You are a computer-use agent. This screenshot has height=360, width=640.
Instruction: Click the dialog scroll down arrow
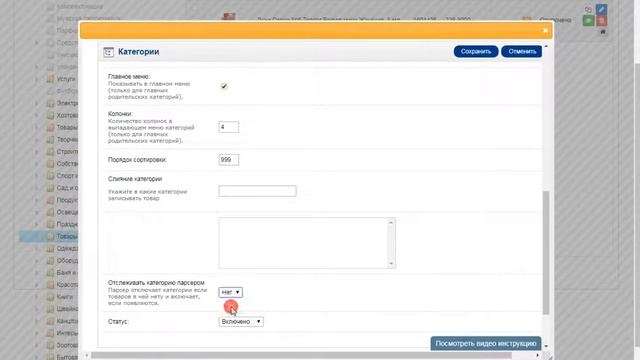tap(546, 346)
